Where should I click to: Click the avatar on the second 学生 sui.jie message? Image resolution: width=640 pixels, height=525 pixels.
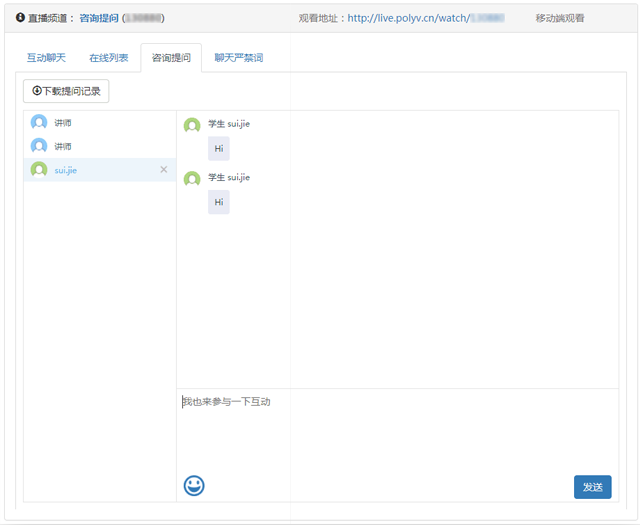point(192,178)
